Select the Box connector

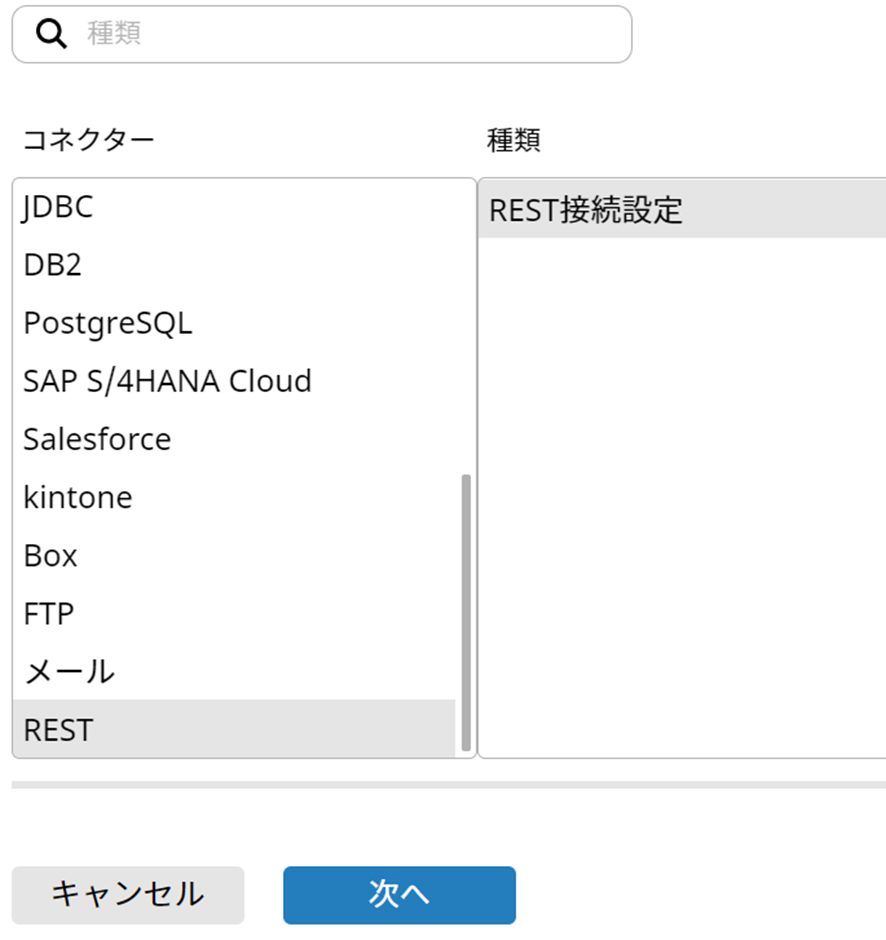tap(51, 555)
